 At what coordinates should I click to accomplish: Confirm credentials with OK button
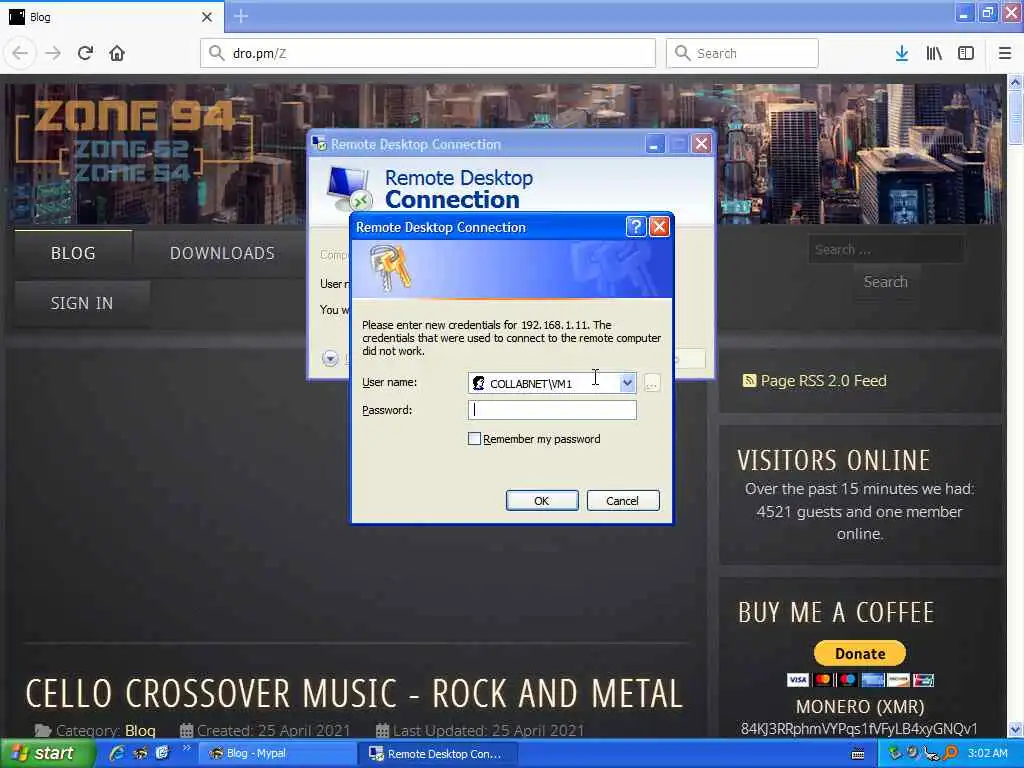coord(542,501)
